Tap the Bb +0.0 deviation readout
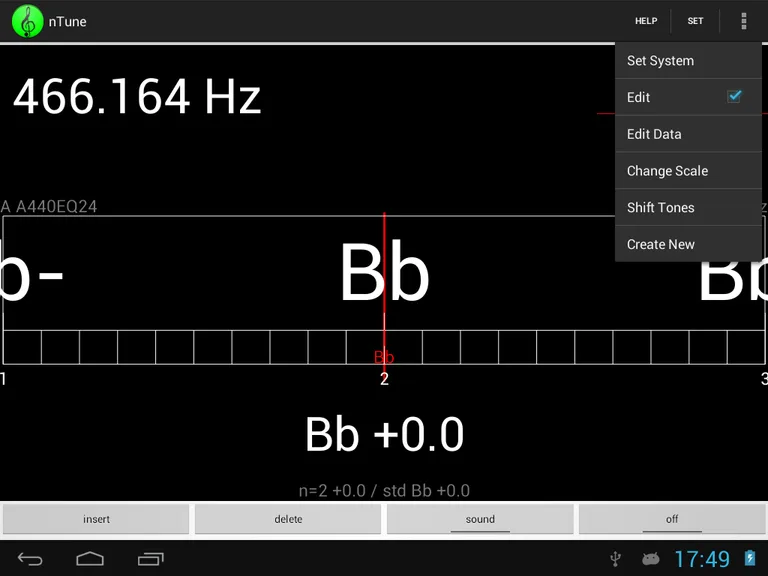 (384, 434)
